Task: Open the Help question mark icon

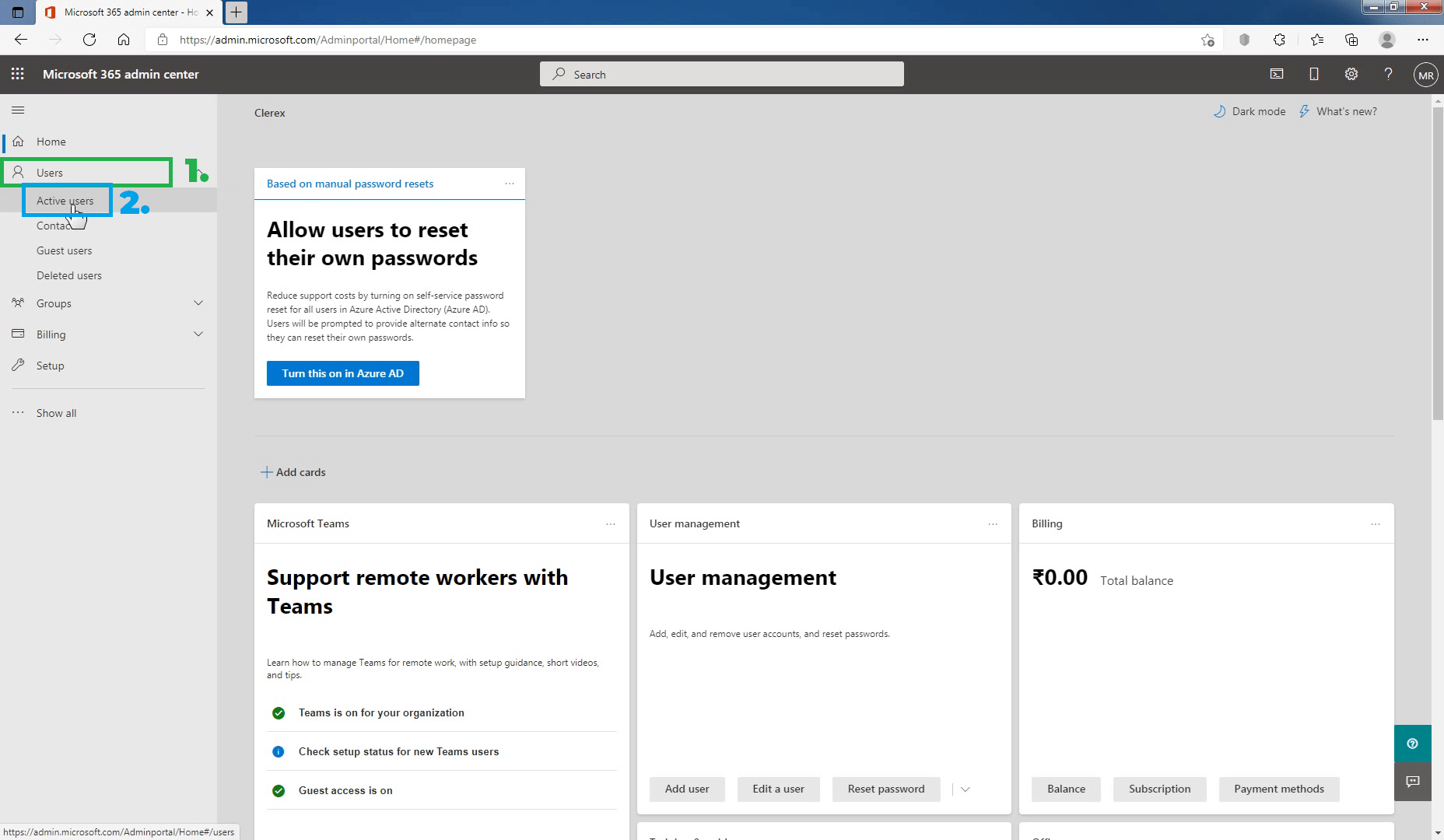Action: (x=1388, y=74)
